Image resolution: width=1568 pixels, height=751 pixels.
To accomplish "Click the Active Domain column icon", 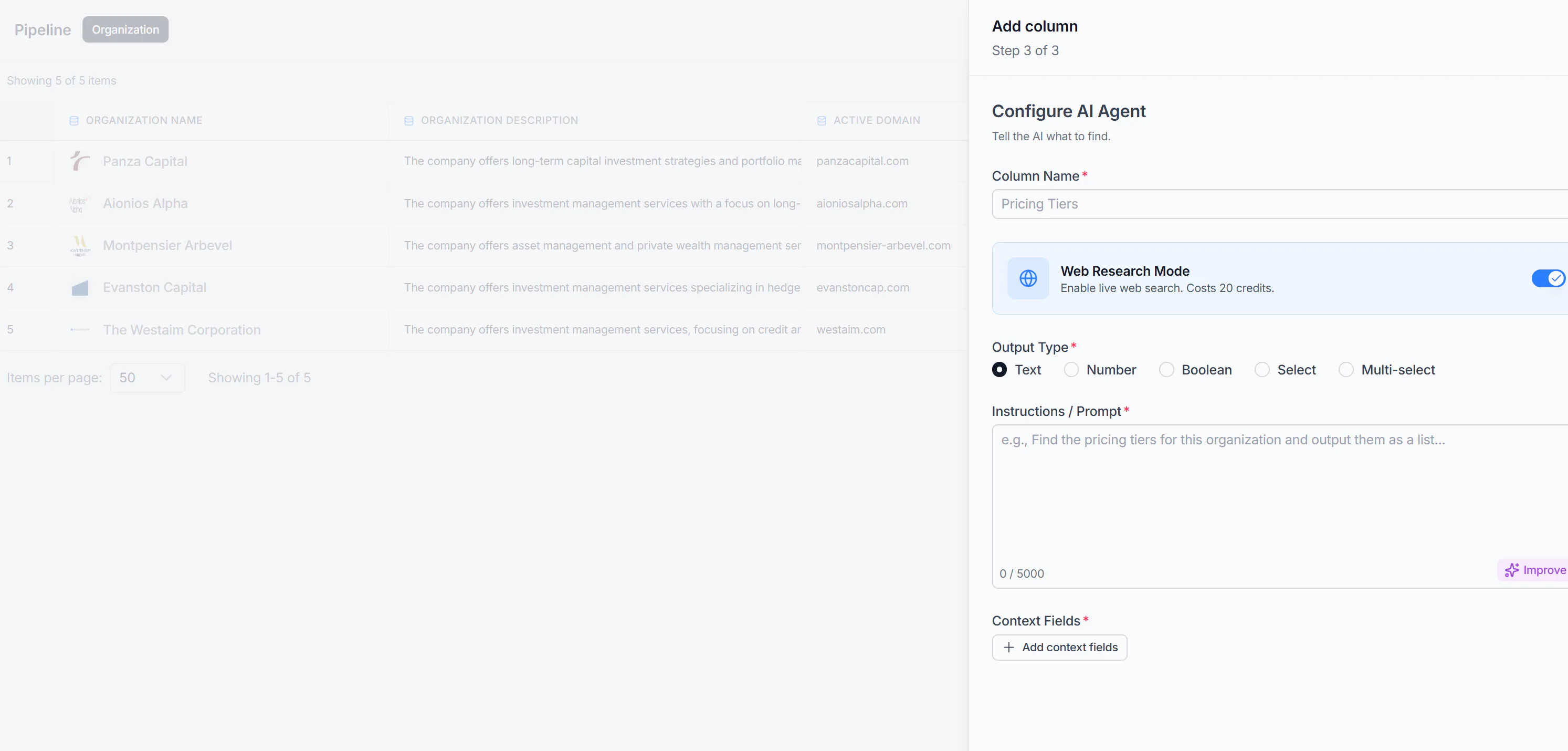I will (822, 121).
